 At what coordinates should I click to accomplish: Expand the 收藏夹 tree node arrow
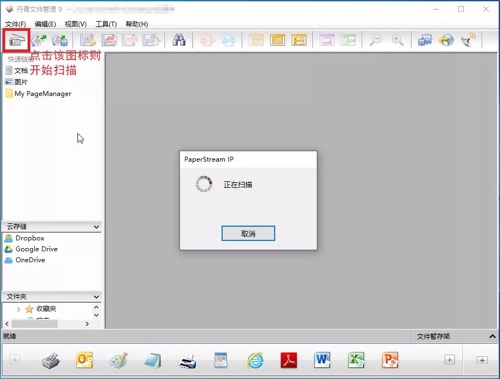click(18, 309)
